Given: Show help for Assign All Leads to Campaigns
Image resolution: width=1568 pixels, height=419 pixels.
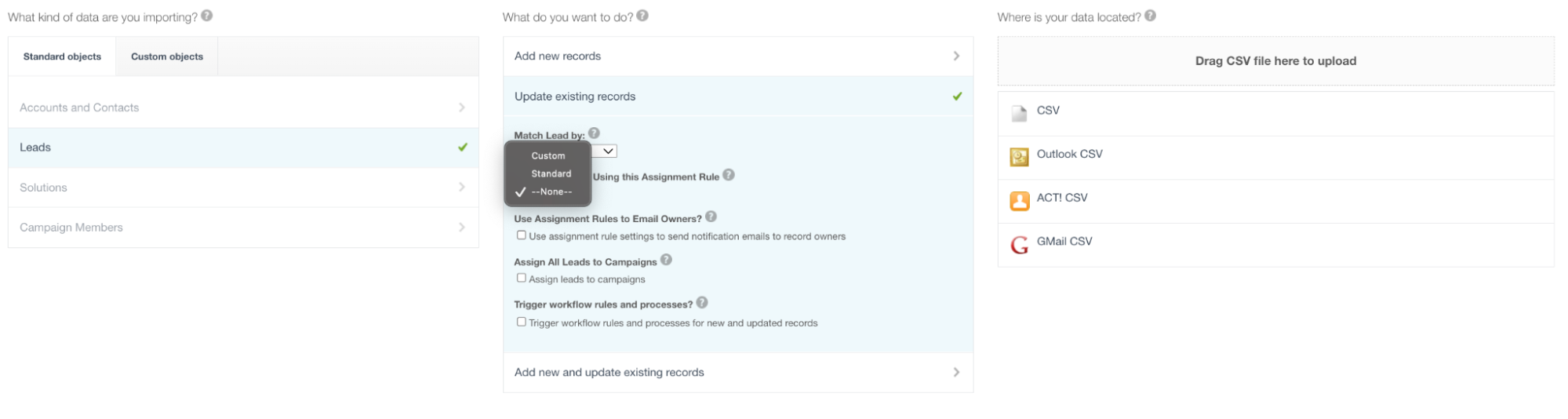Looking at the screenshot, I should [666, 260].
